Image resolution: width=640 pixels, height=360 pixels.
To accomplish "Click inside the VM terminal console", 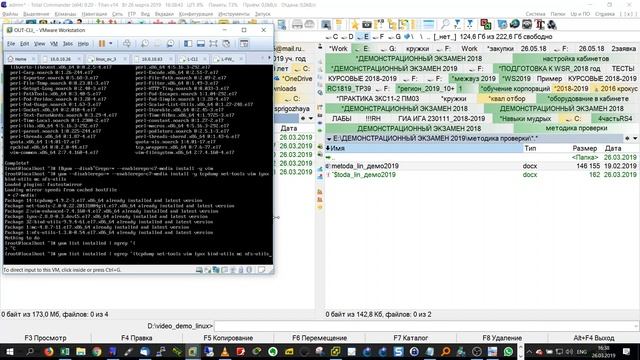I will click(138, 163).
